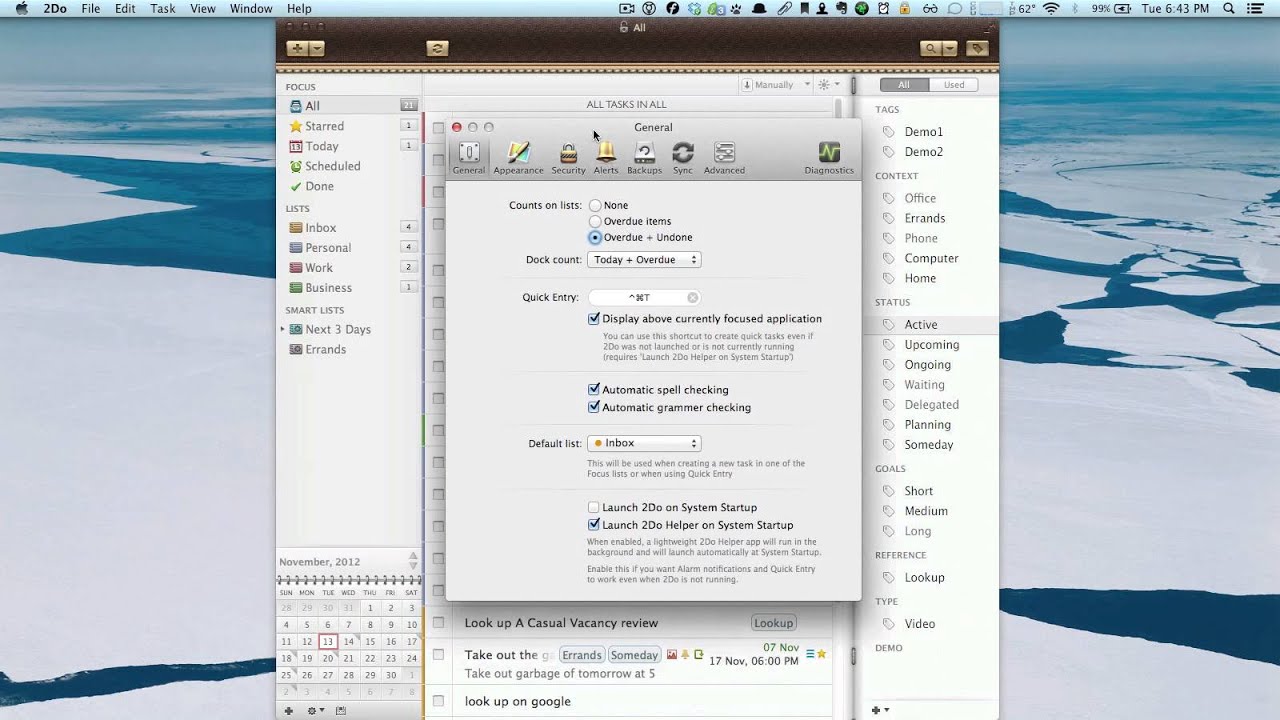Open the Work list
The height and width of the screenshot is (720, 1280).
click(349, 267)
